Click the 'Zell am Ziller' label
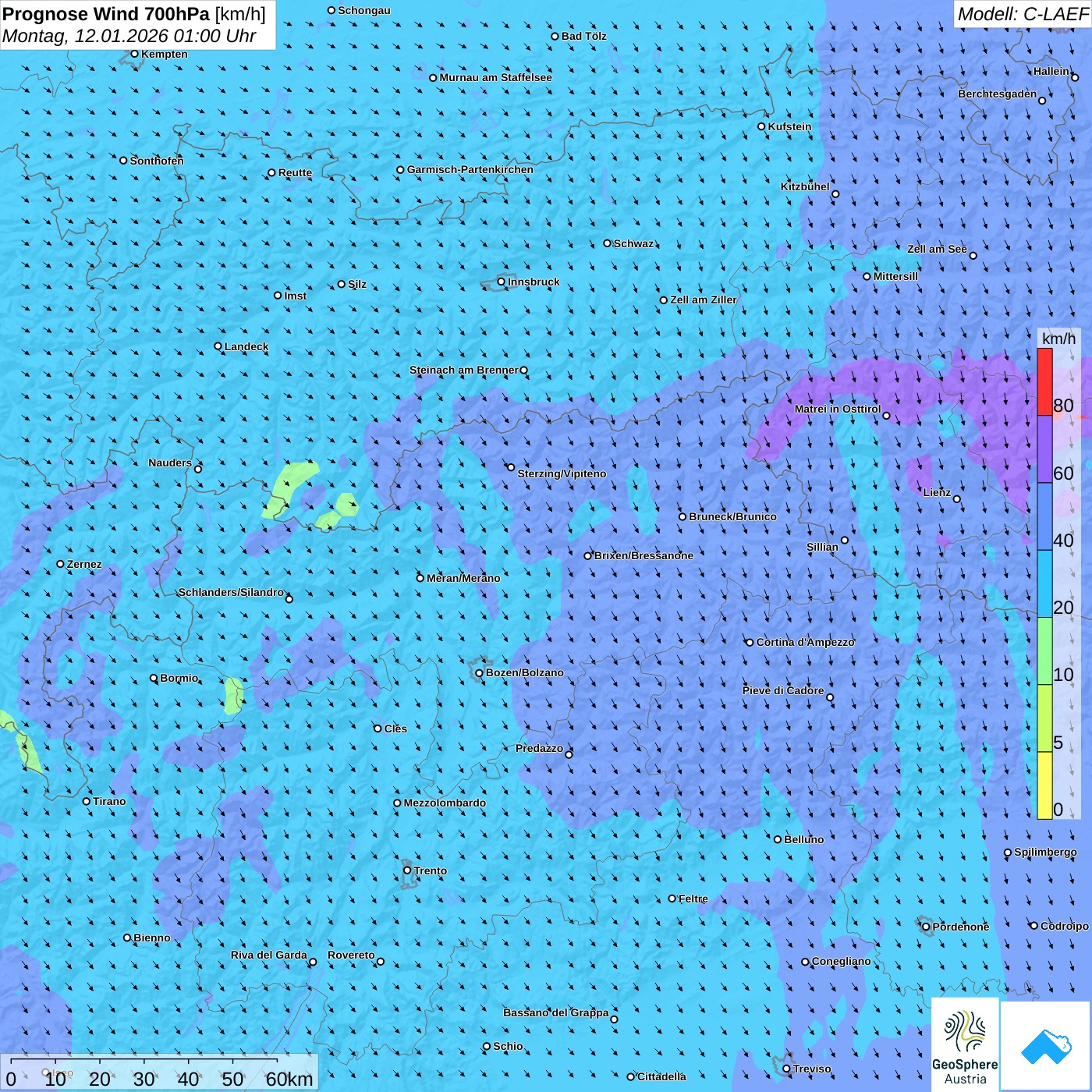 pyautogui.click(x=704, y=300)
